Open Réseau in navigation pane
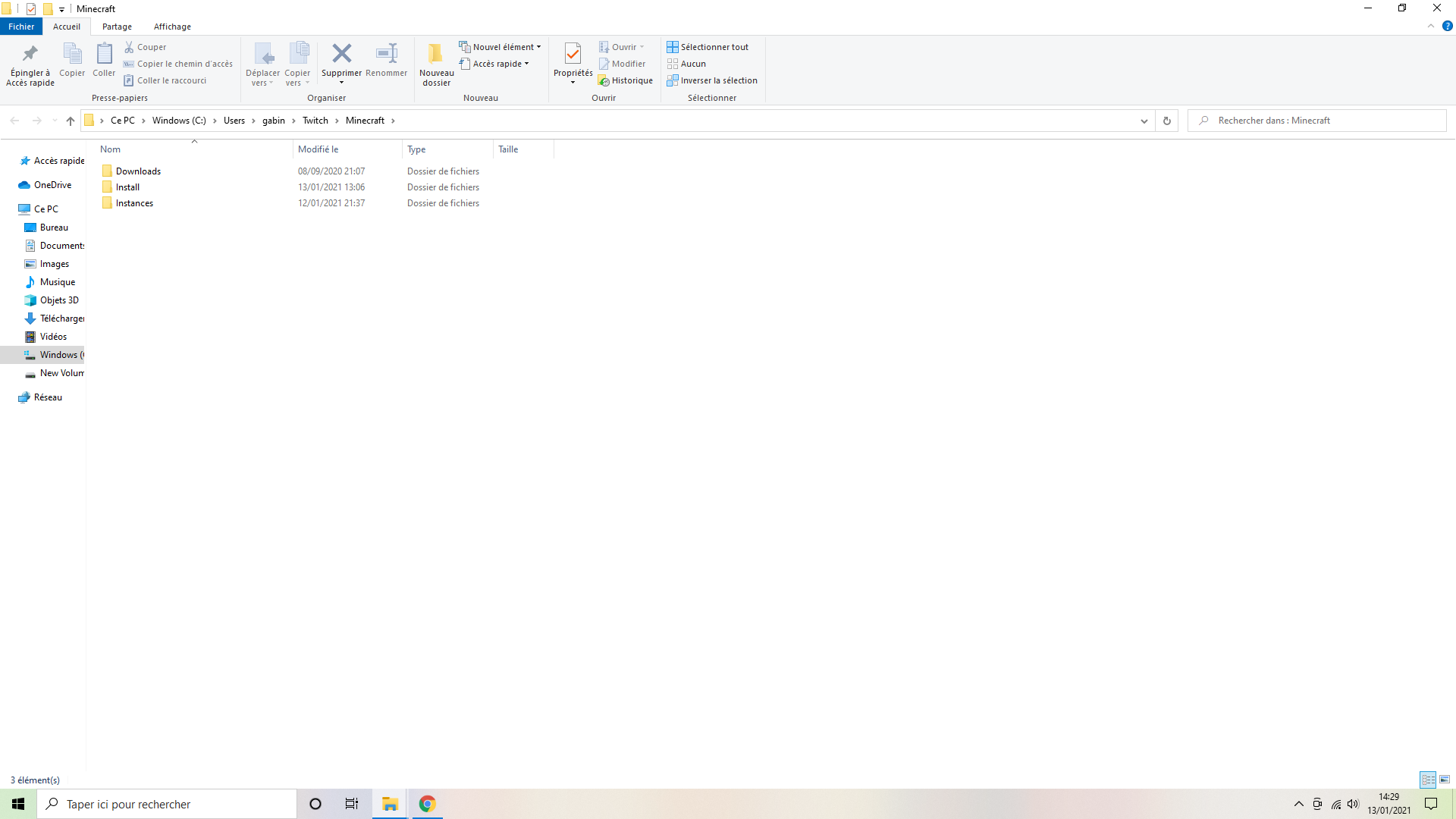This screenshot has height=819, width=1456. [x=40, y=397]
